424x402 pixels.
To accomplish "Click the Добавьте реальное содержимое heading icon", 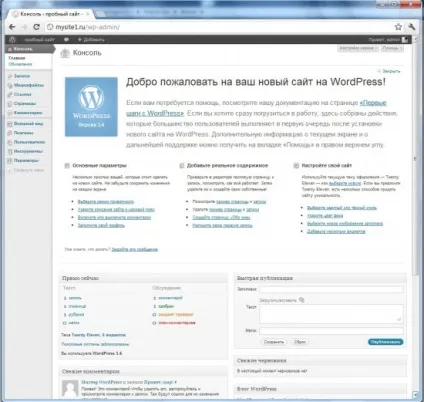I will click(x=182, y=166).
